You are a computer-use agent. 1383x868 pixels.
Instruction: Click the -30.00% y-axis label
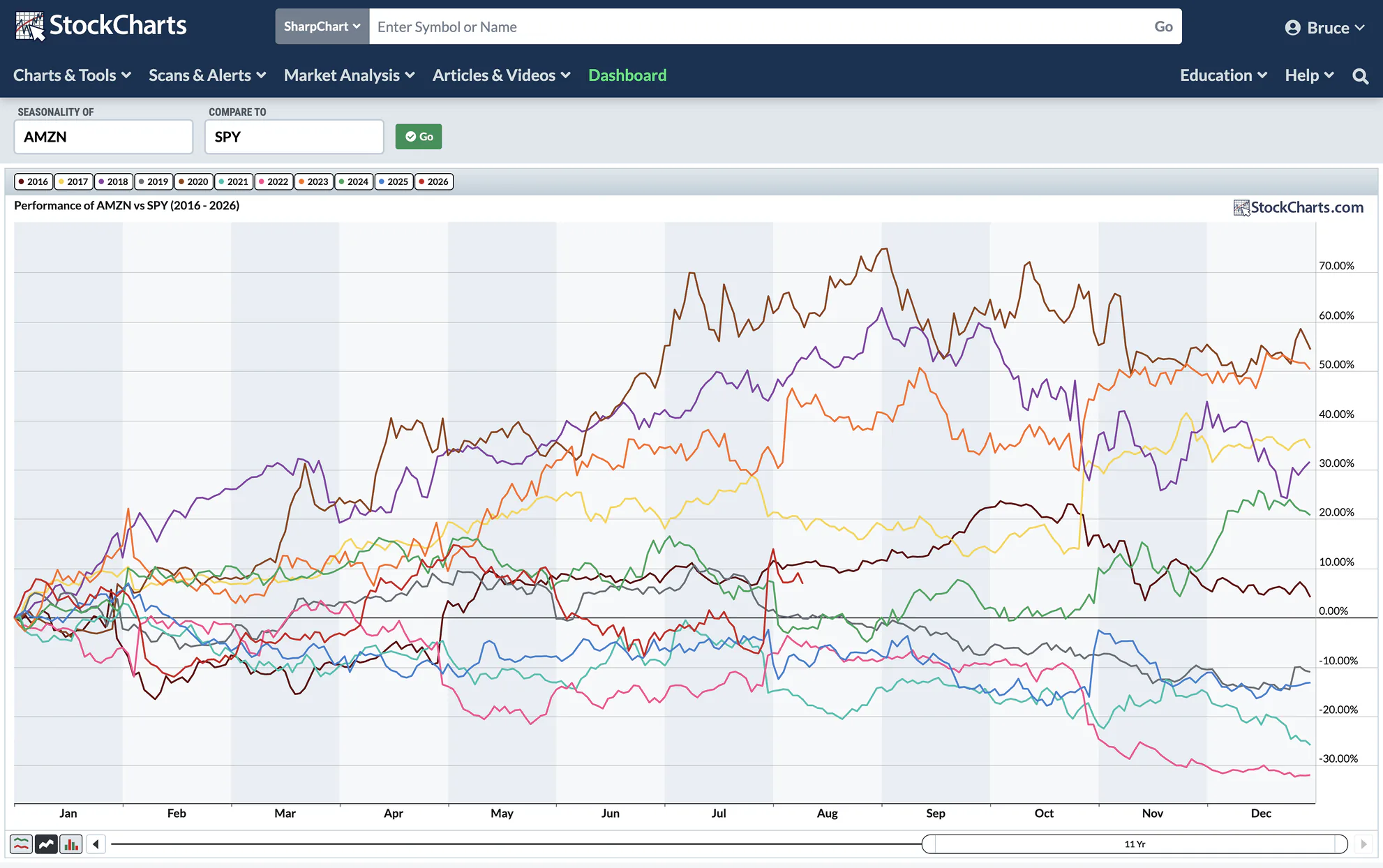coord(1338,759)
